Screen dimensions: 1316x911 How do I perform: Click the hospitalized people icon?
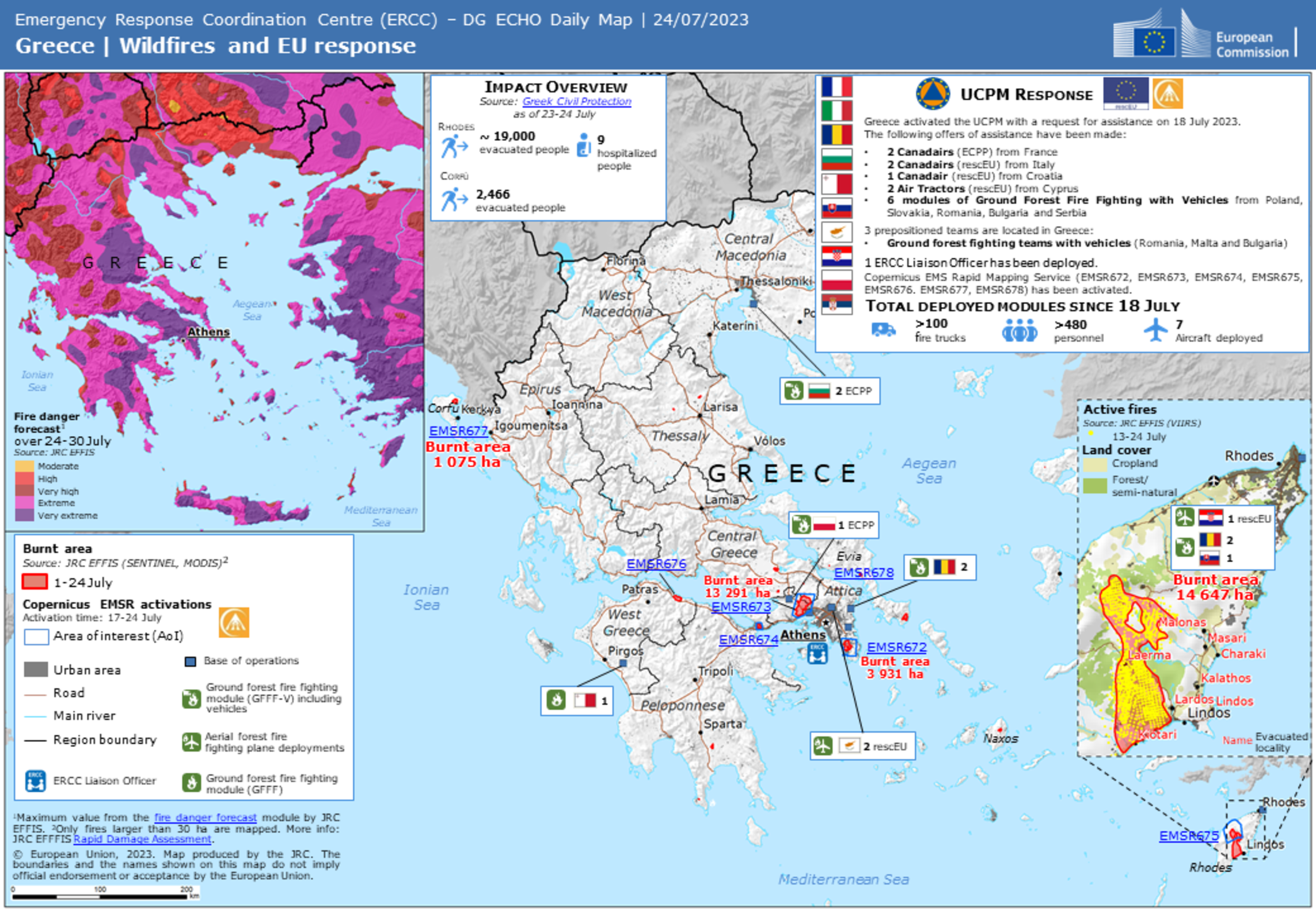(x=584, y=145)
